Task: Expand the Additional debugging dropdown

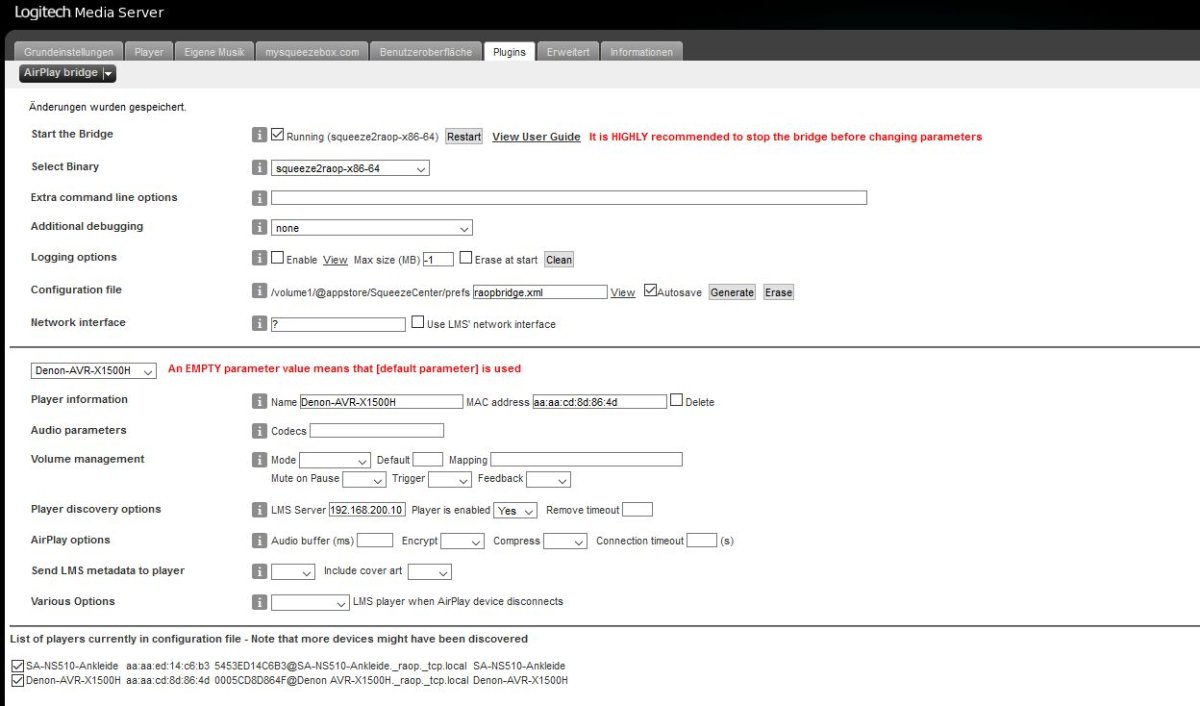Action: click(x=371, y=228)
